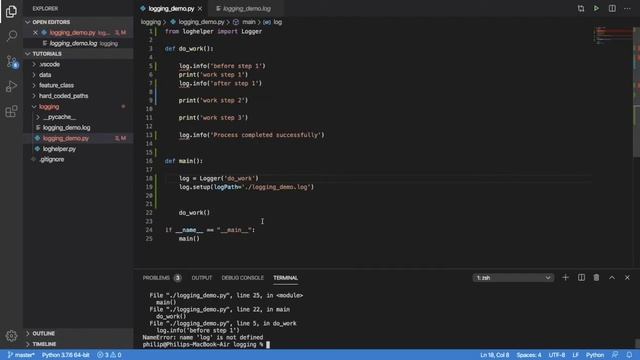This screenshot has width=640, height=360.
Task: Open the Debug Console panel tab
Action: (x=242, y=278)
